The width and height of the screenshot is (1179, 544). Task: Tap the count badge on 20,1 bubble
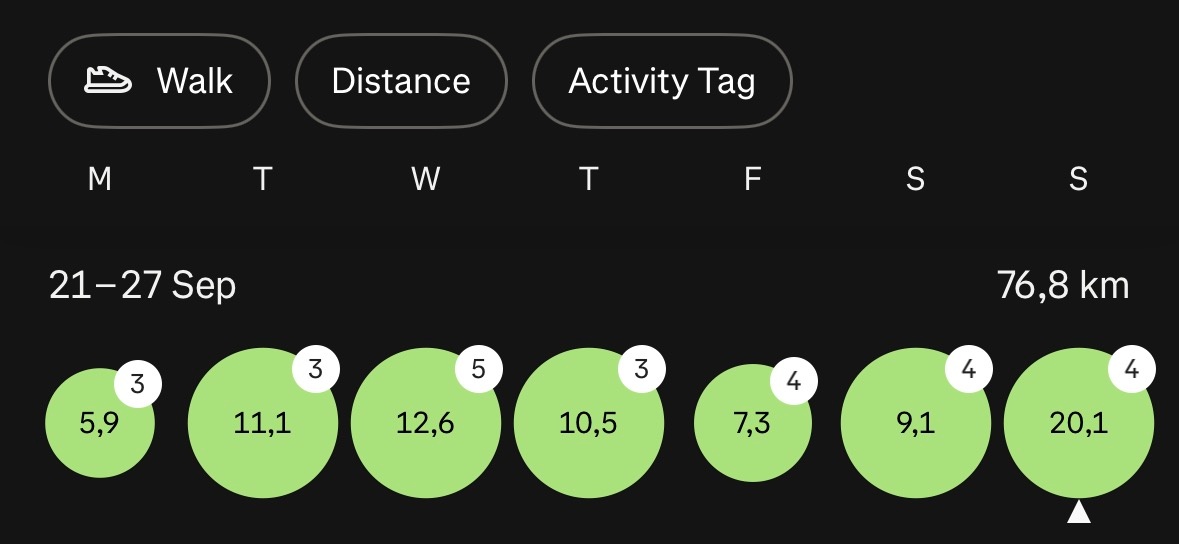pos(1132,369)
